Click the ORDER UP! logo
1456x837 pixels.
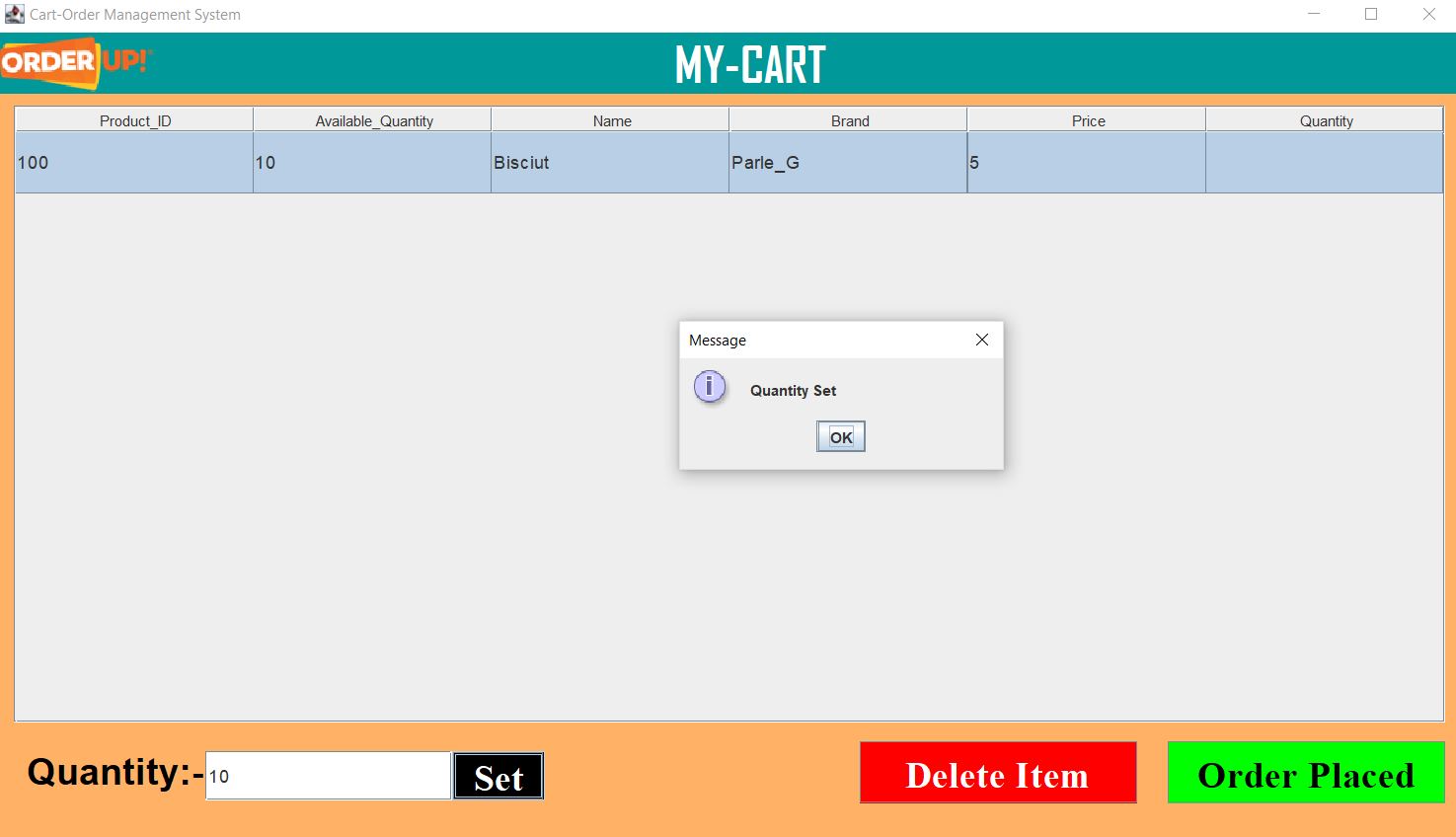(x=74, y=63)
